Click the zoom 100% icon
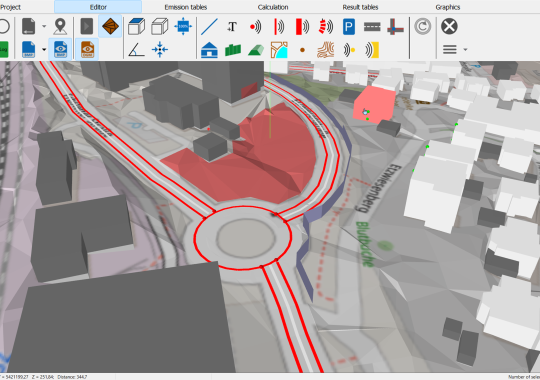 [x=183, y=26]
